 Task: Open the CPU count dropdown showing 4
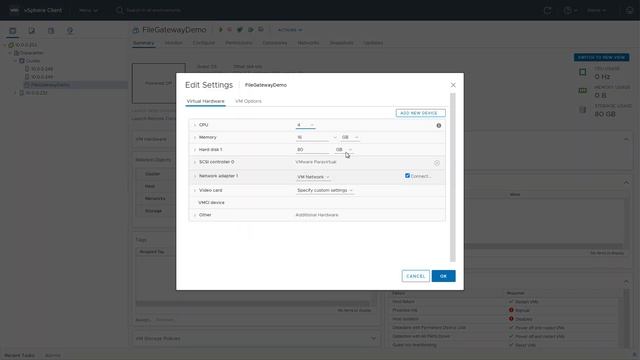point(305,125)
